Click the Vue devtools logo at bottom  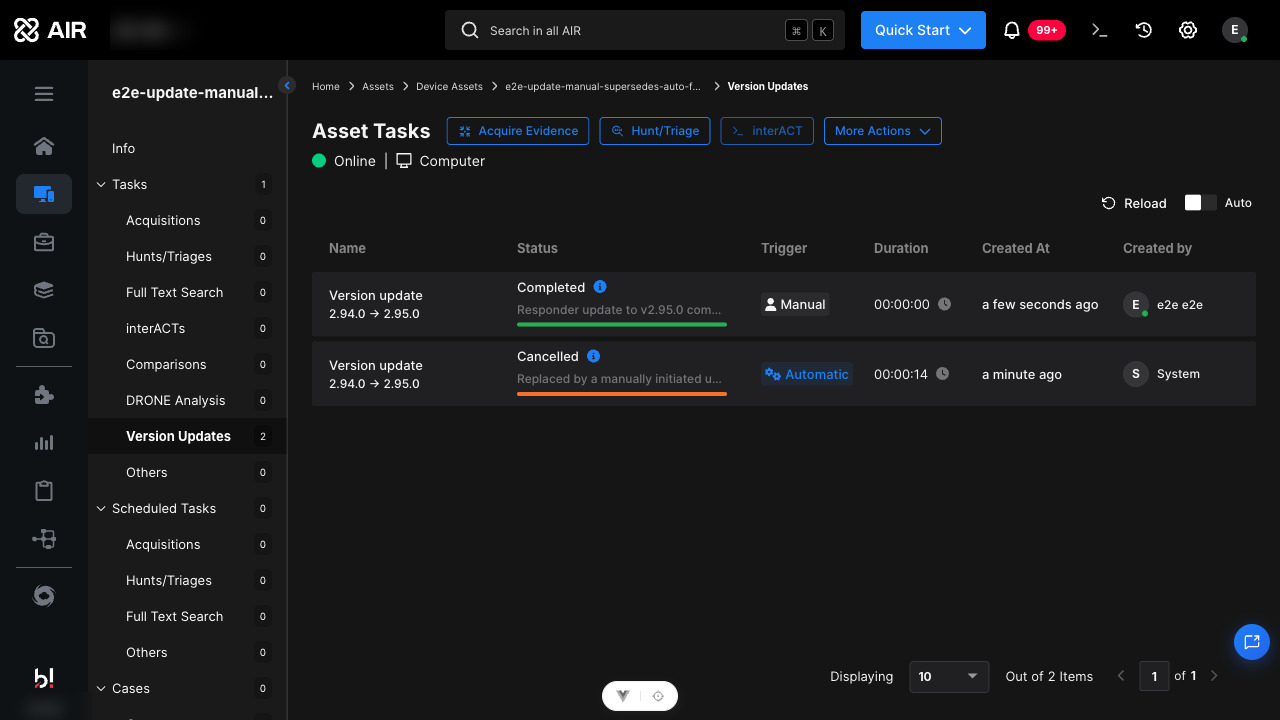point(623,696)
